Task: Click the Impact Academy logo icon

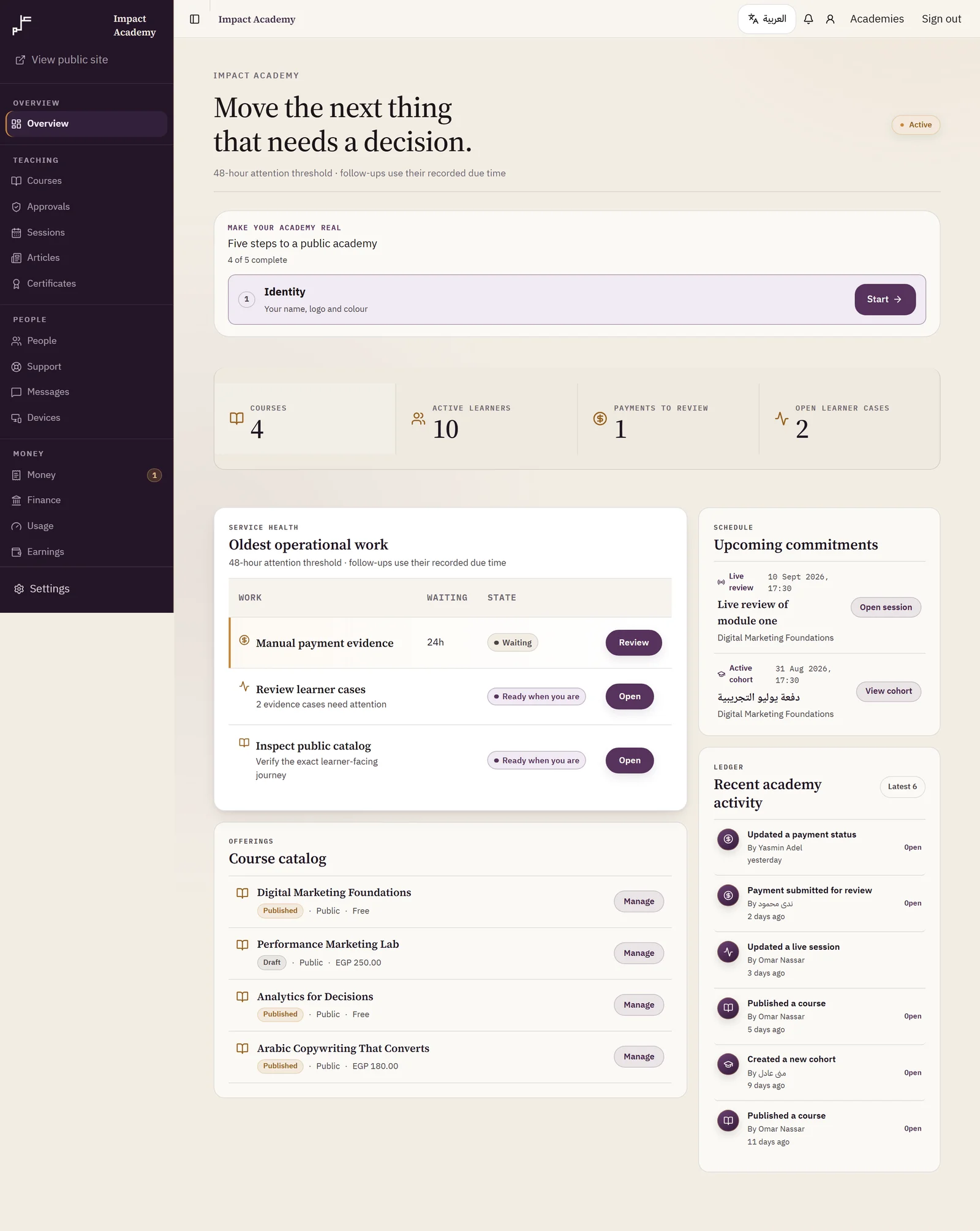Action: click(x=22, y=25)
